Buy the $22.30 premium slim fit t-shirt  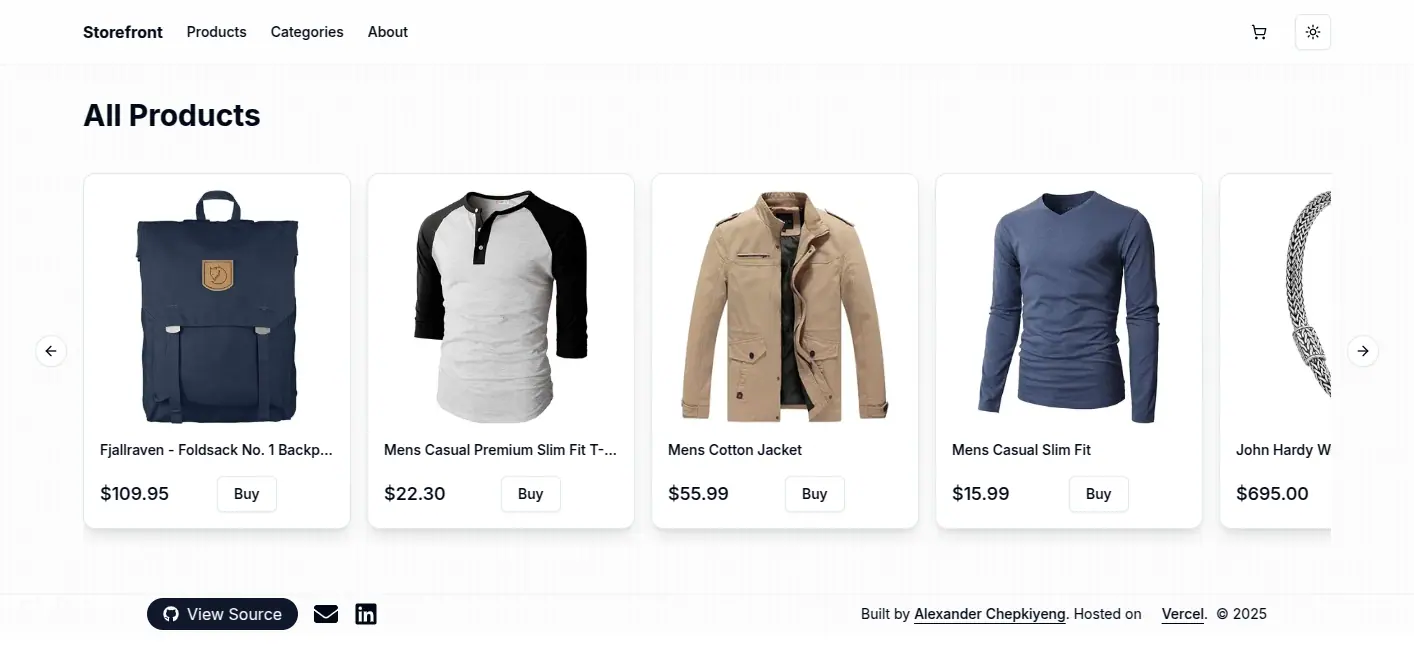click(x=530, y=493)
